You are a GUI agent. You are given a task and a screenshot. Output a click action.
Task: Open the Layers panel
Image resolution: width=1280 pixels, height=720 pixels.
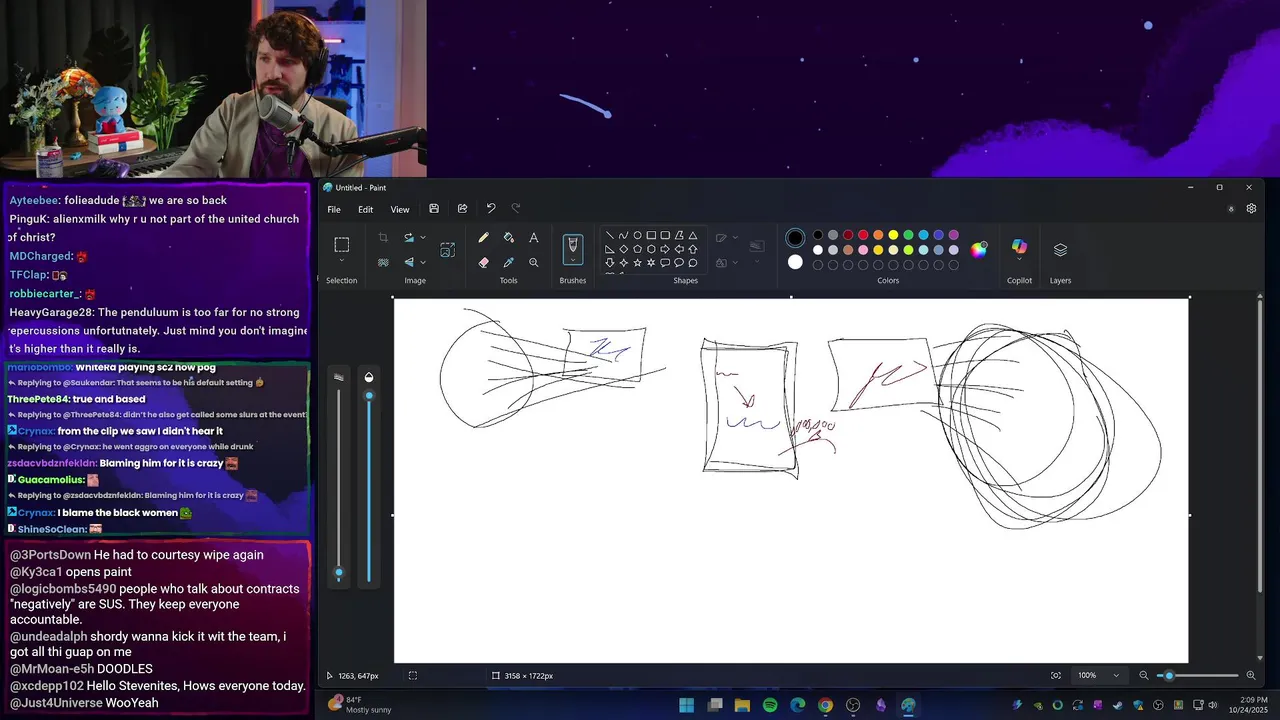click(1060, 249)
